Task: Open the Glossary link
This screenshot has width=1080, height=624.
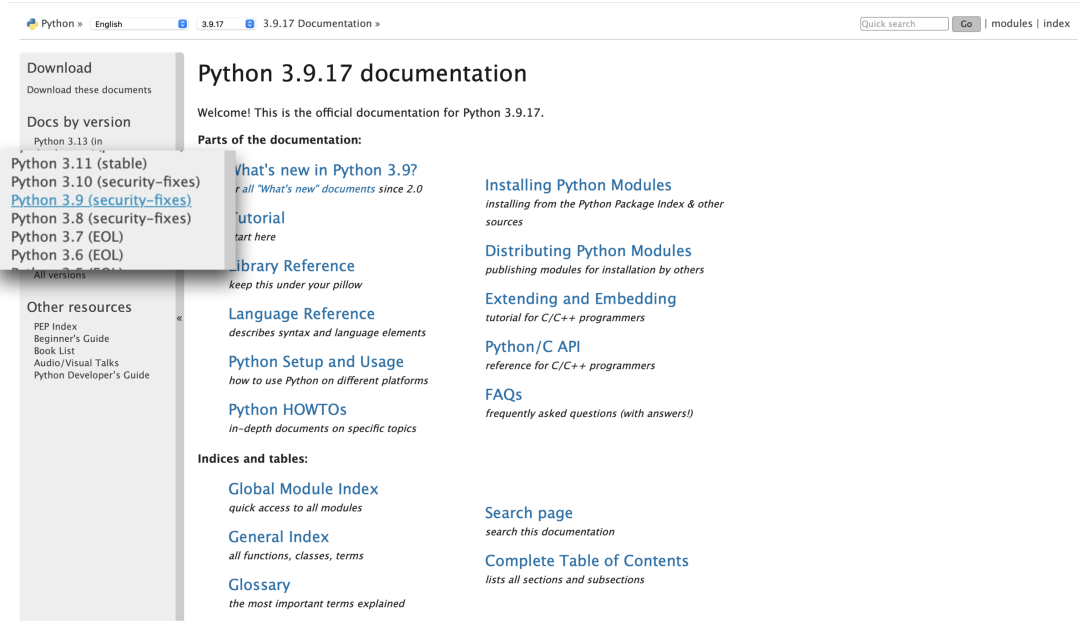Action: [259, 585]
